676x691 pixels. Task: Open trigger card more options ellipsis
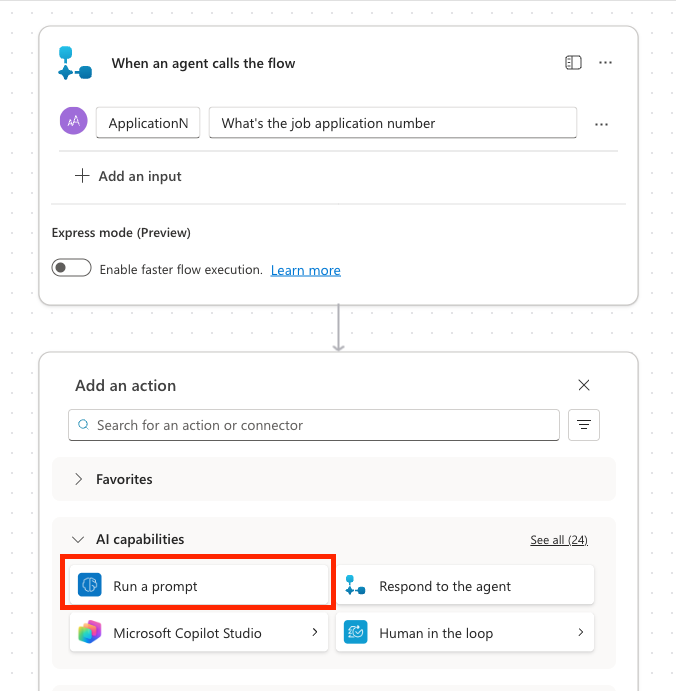pos(605,63)
